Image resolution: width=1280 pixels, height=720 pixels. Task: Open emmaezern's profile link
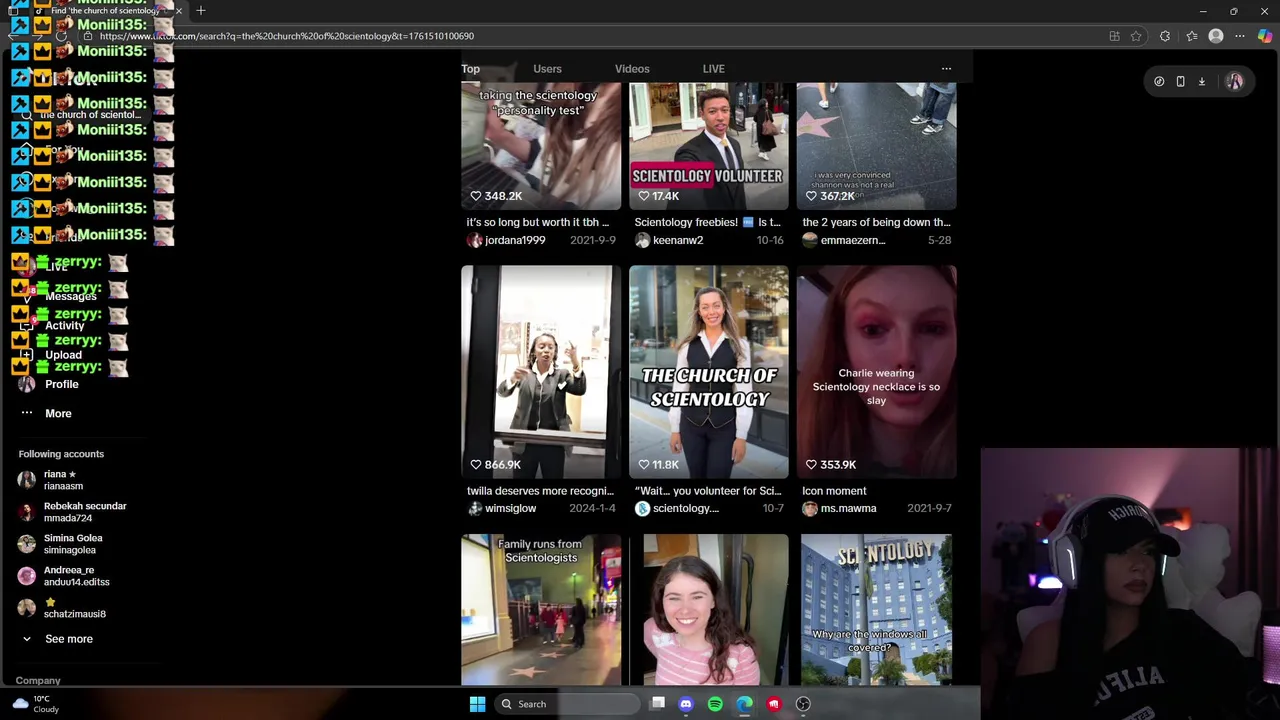tap(853, 240)
